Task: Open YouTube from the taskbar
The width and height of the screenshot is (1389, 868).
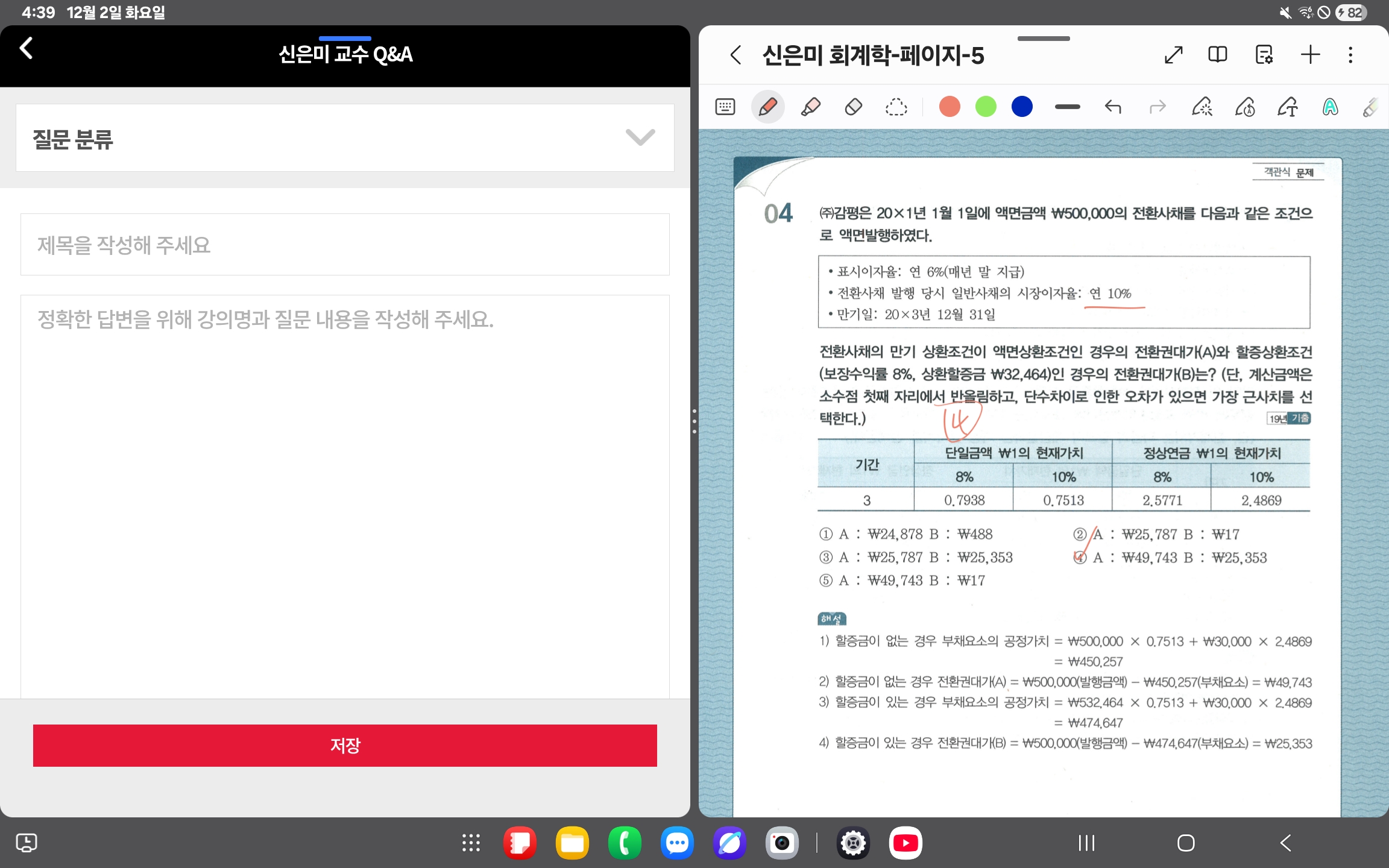Action: pos(905,843)
